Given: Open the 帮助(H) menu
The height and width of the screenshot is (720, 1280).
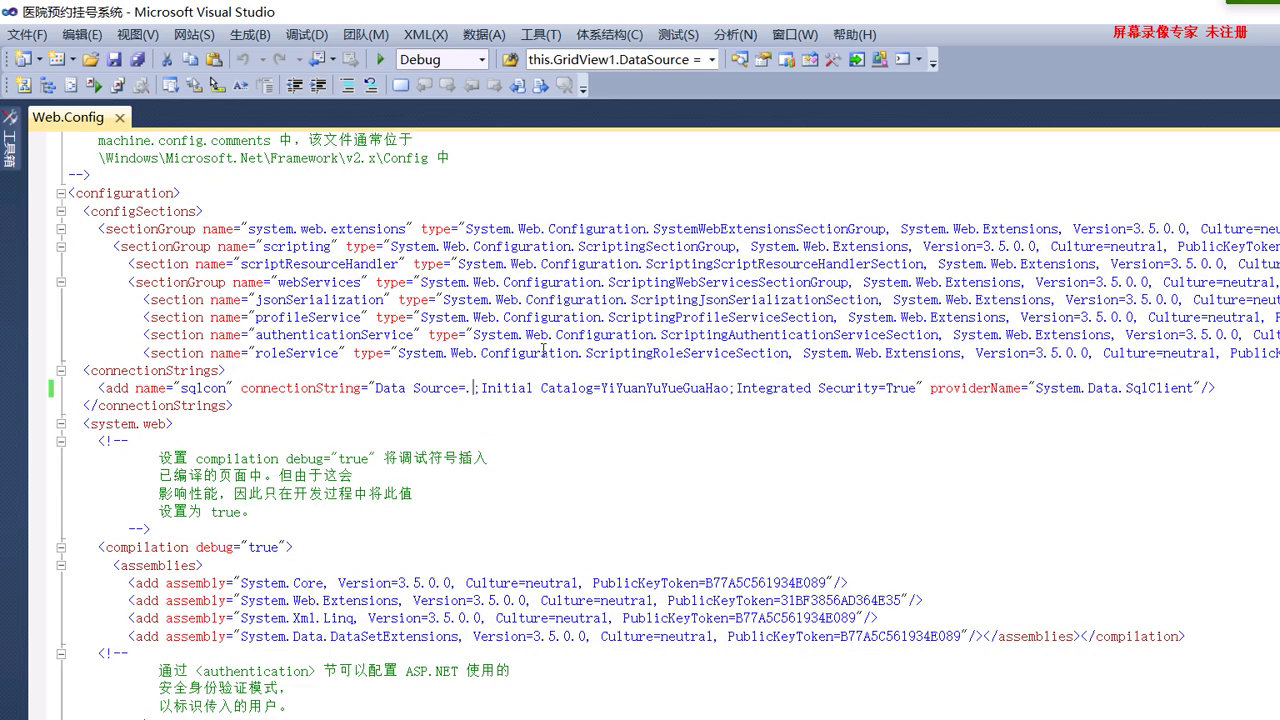Looking at the screenshot, I should 854,35.
